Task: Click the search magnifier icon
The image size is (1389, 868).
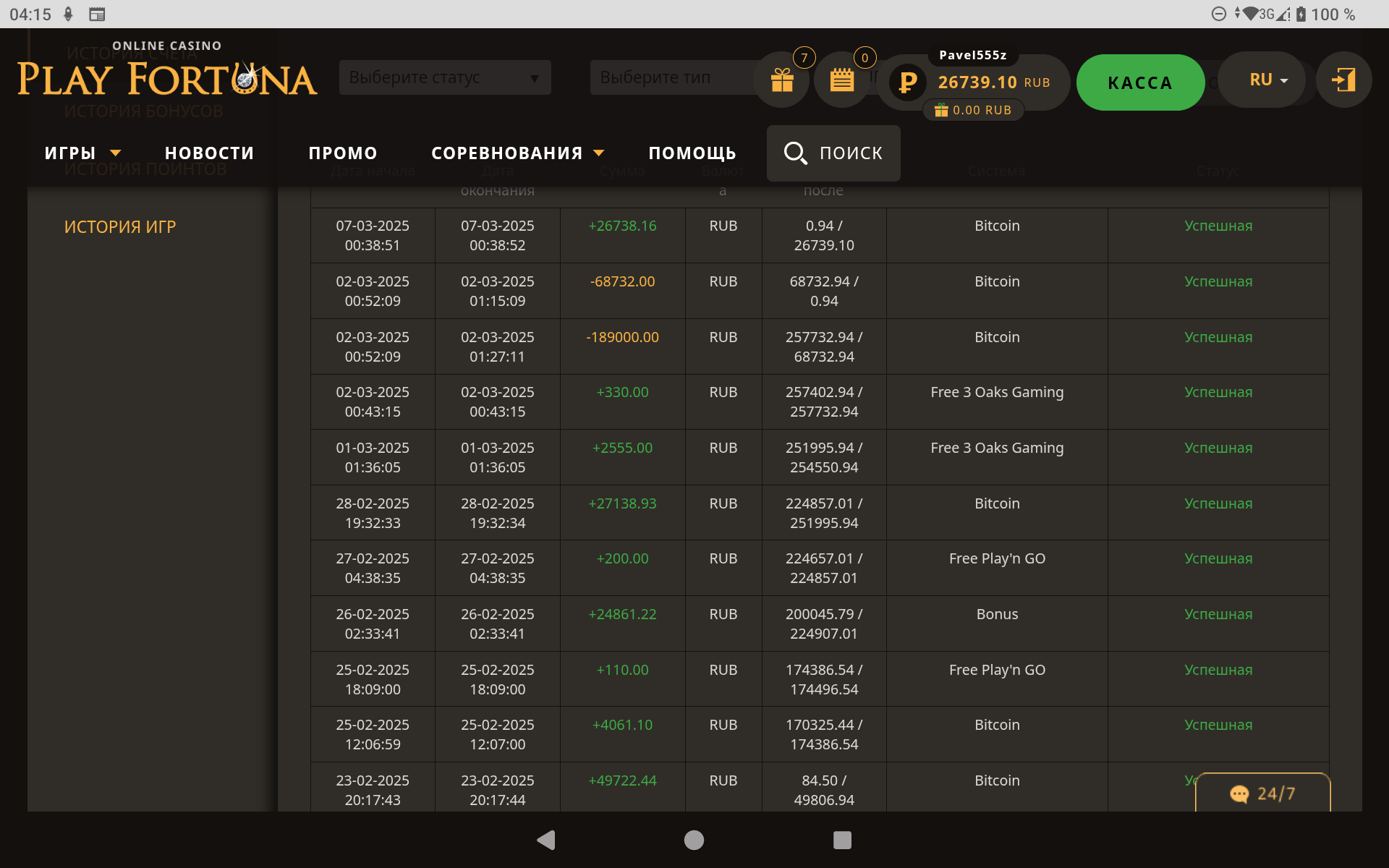Action: click(795, 153)
